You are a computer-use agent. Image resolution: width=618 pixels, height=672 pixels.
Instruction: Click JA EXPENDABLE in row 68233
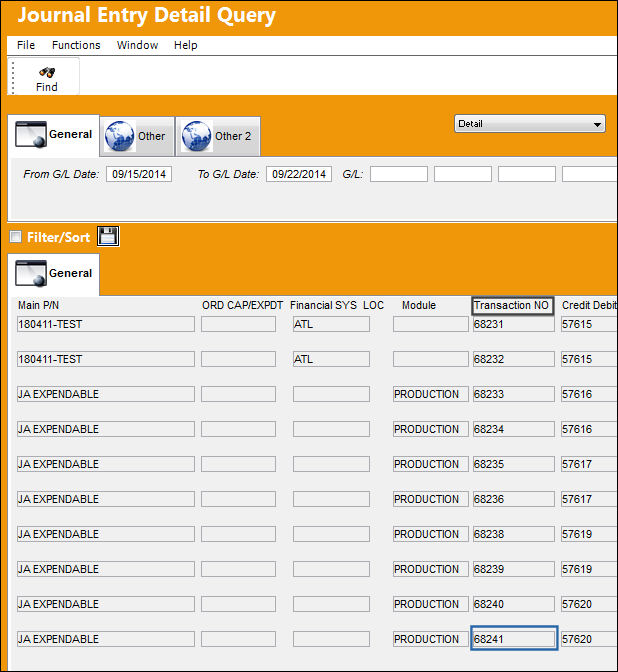pos(105,394)
